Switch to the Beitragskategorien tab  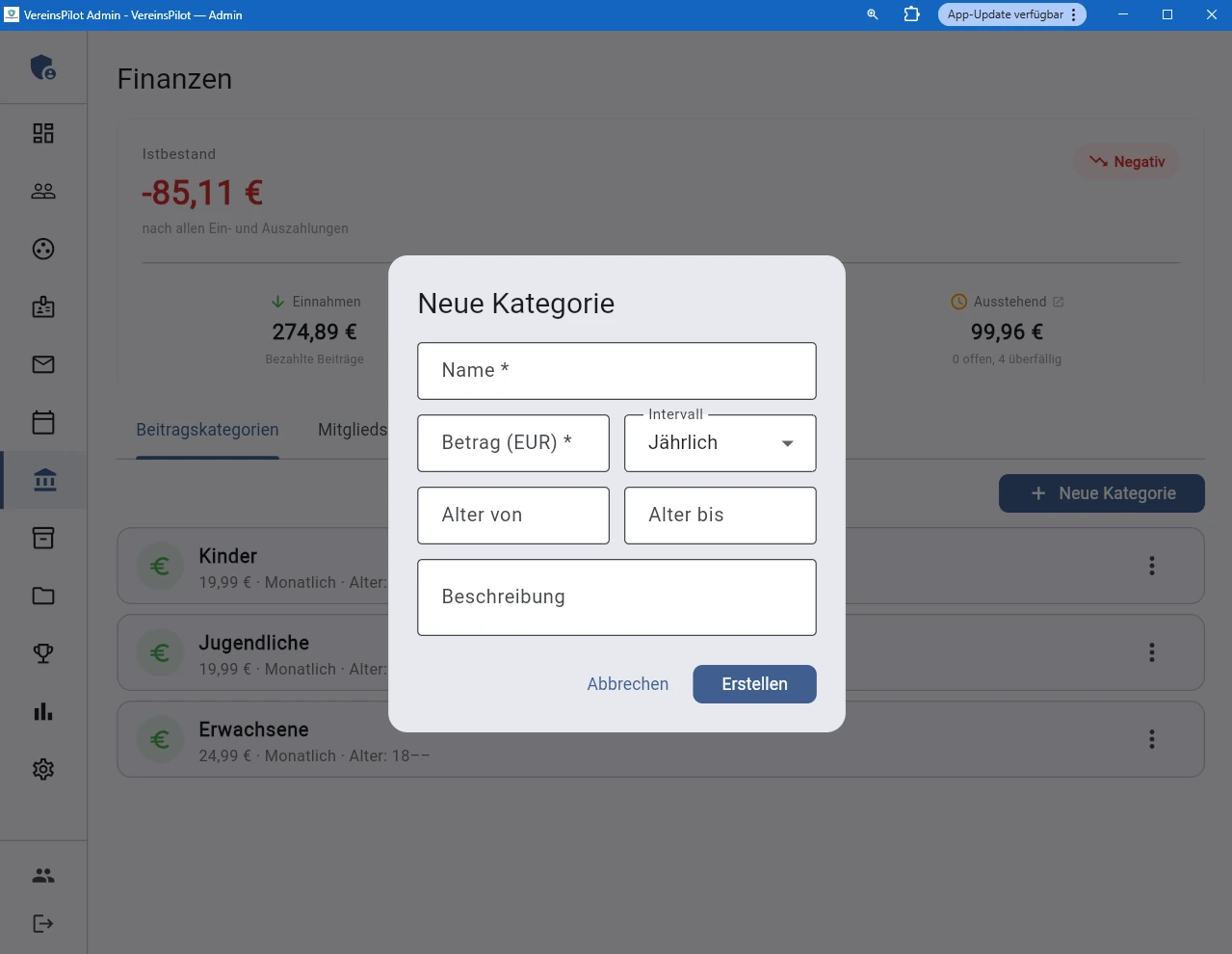(206, 429)
